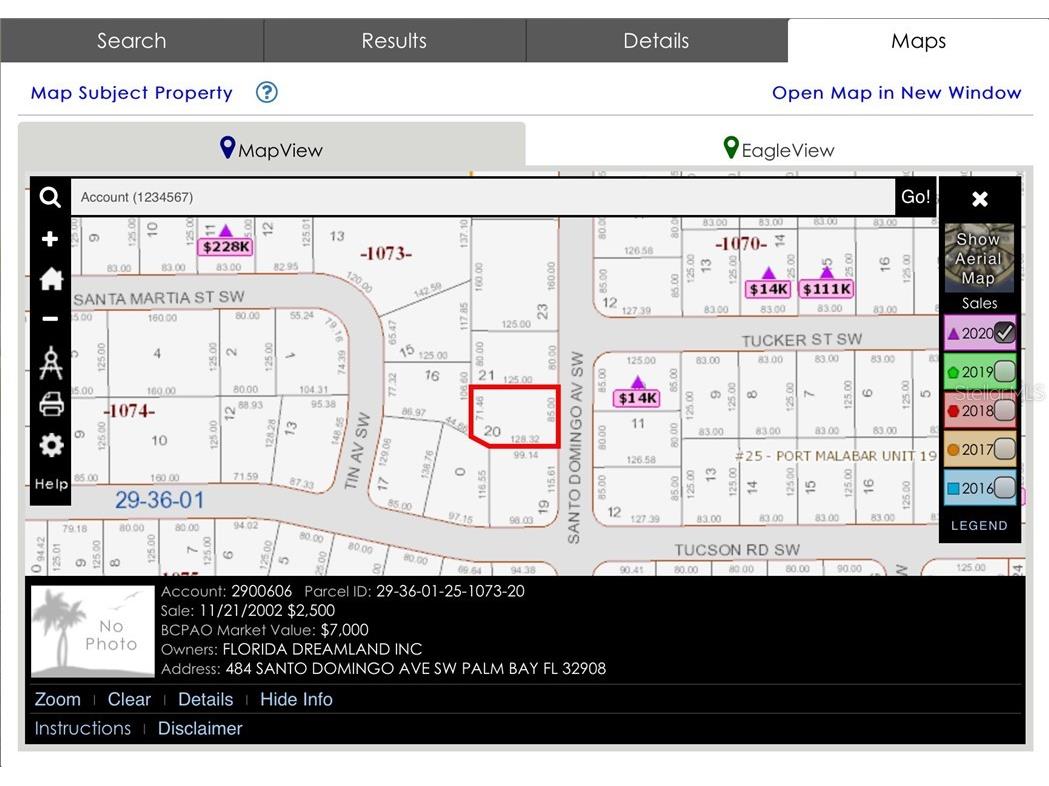Click the magnifier search icon

[x=50, y=198]
